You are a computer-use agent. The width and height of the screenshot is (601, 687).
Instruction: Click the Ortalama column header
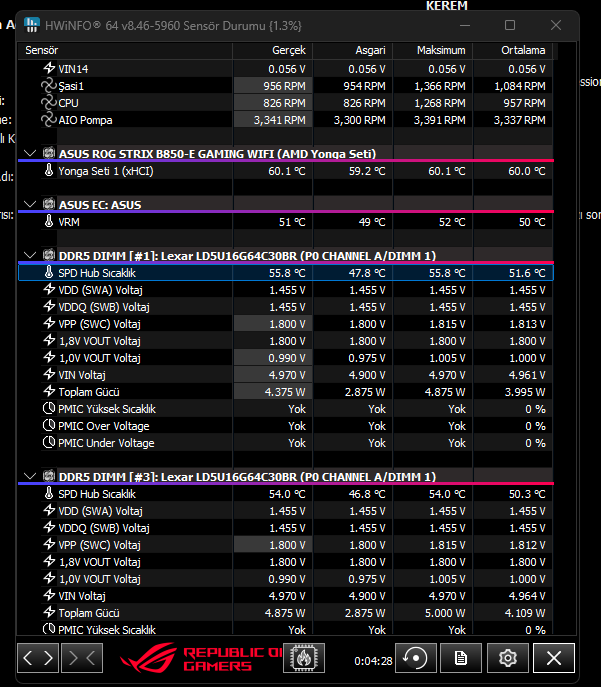513,50
